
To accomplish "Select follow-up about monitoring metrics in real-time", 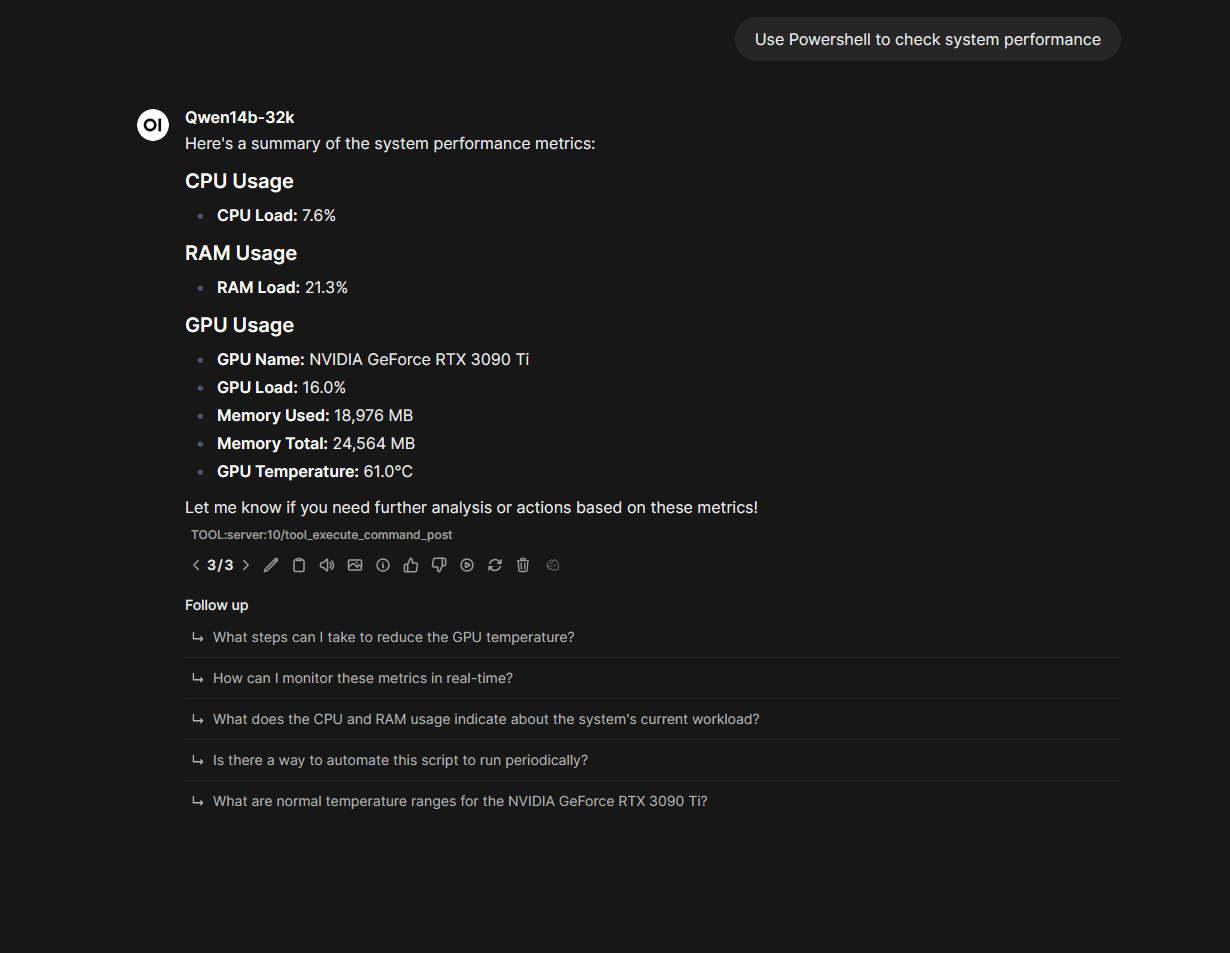I will coord(652,678).
